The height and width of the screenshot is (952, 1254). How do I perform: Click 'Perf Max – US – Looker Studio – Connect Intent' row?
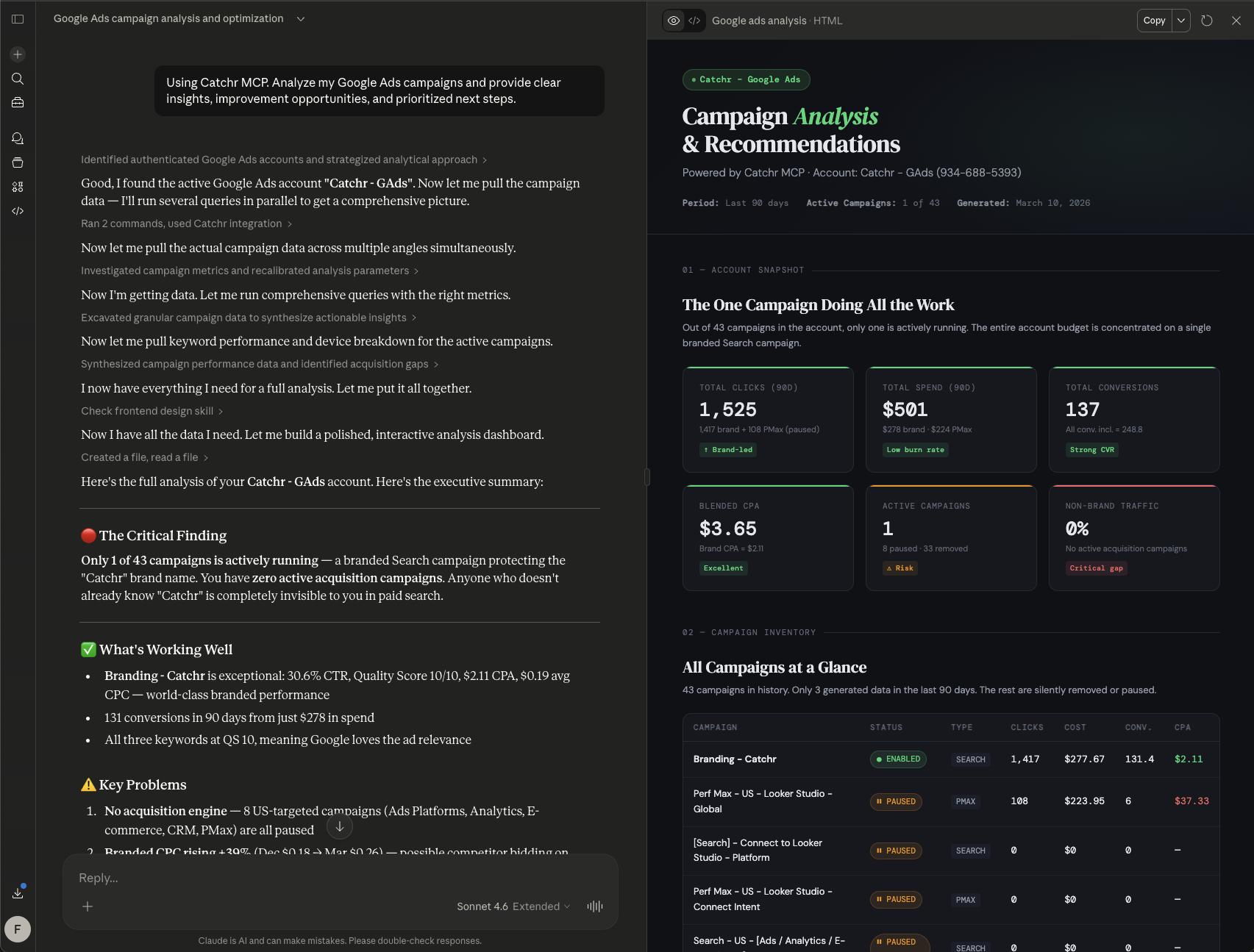click(x=951, y=900)
